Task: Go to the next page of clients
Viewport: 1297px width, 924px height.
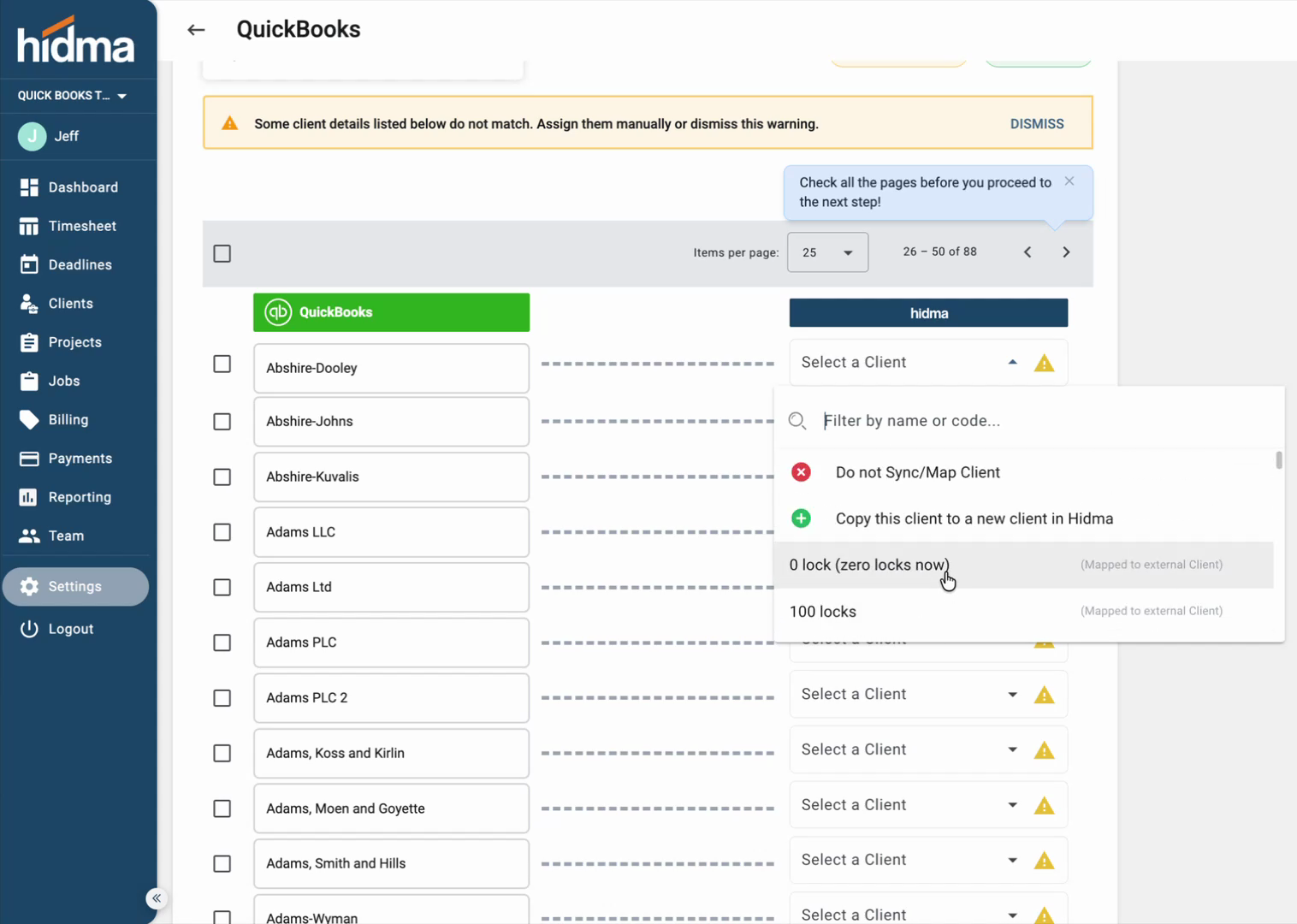Action: pos(1066,252)
